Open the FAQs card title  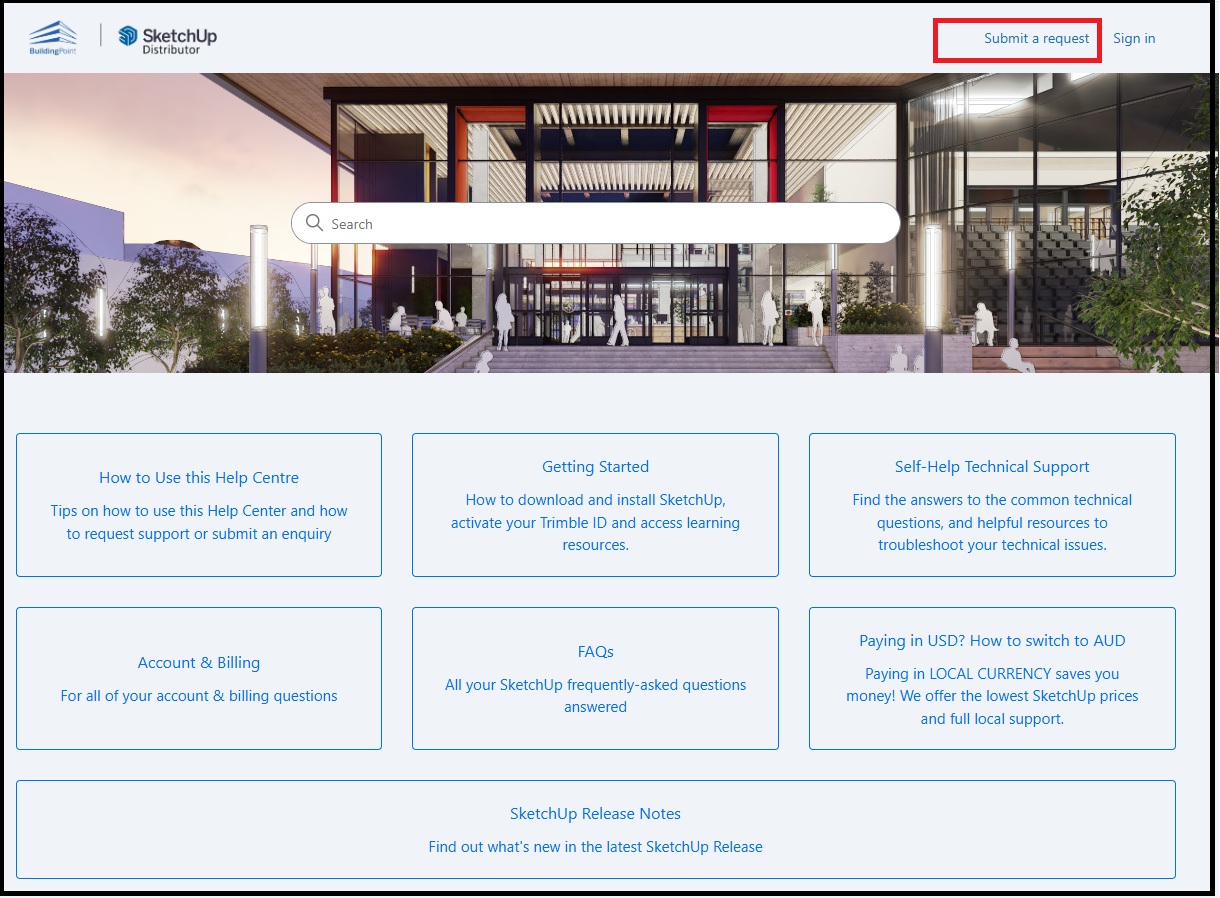coord(595,652)
